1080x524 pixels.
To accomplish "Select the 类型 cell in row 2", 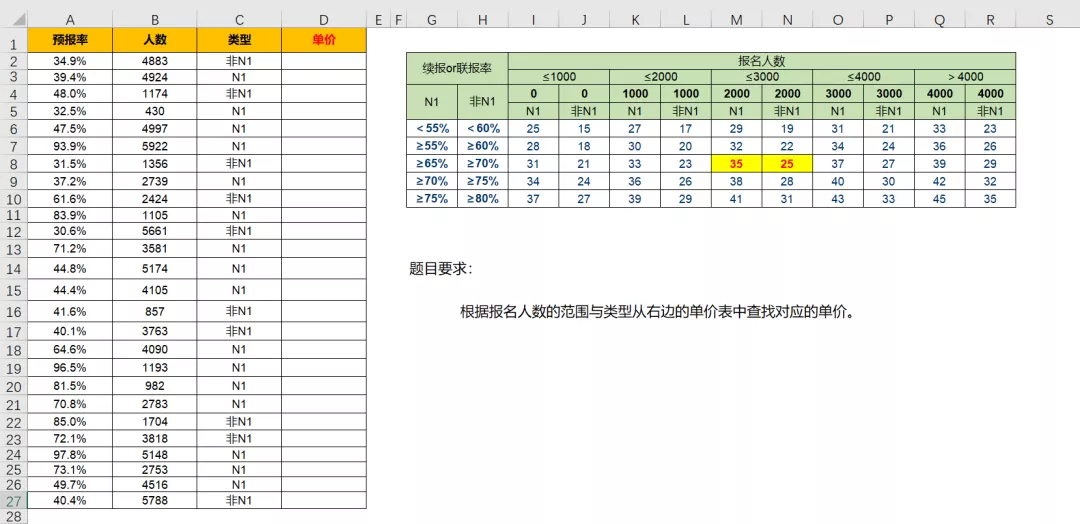I will (x=239, y=61).
